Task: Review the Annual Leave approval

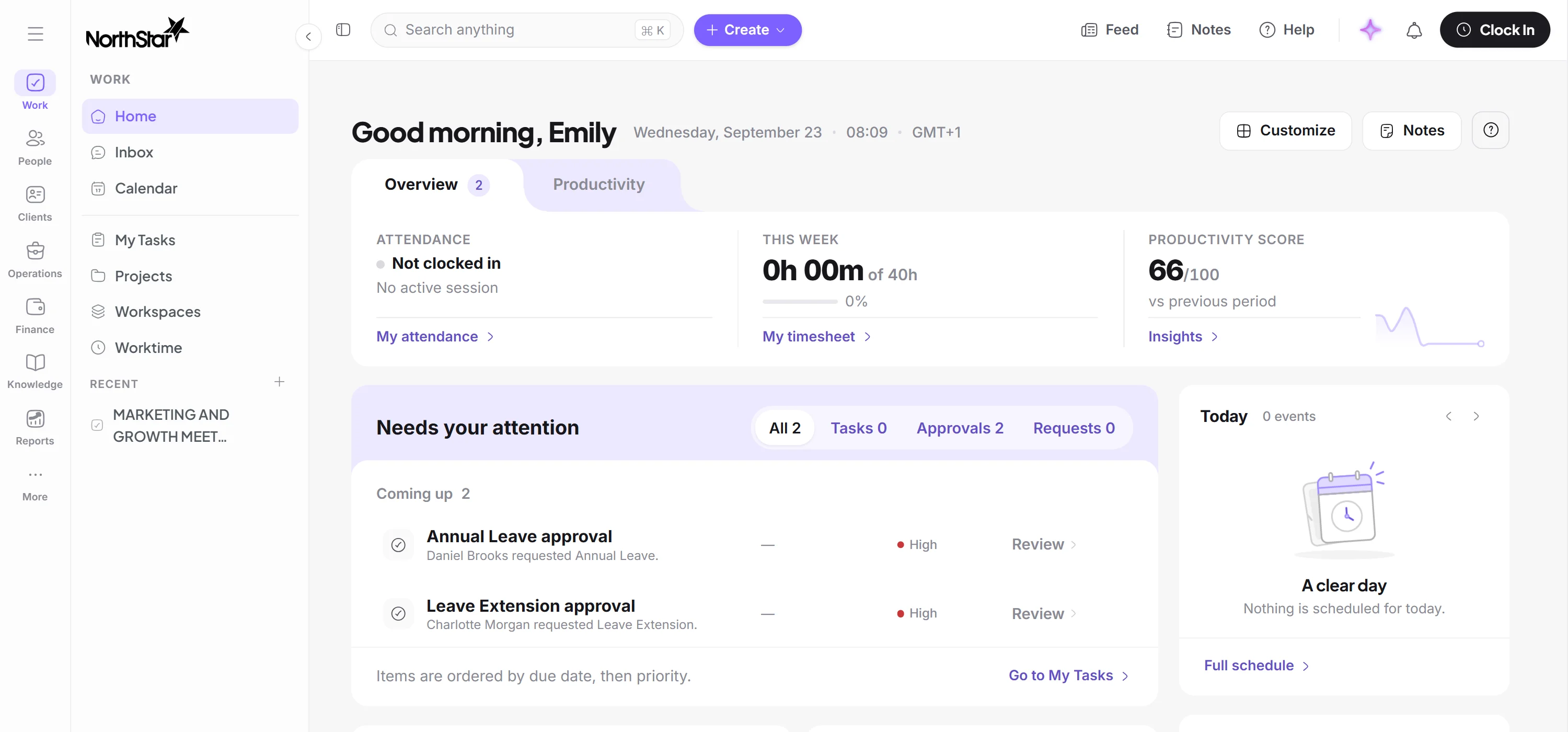Action: pos(1044,544)
